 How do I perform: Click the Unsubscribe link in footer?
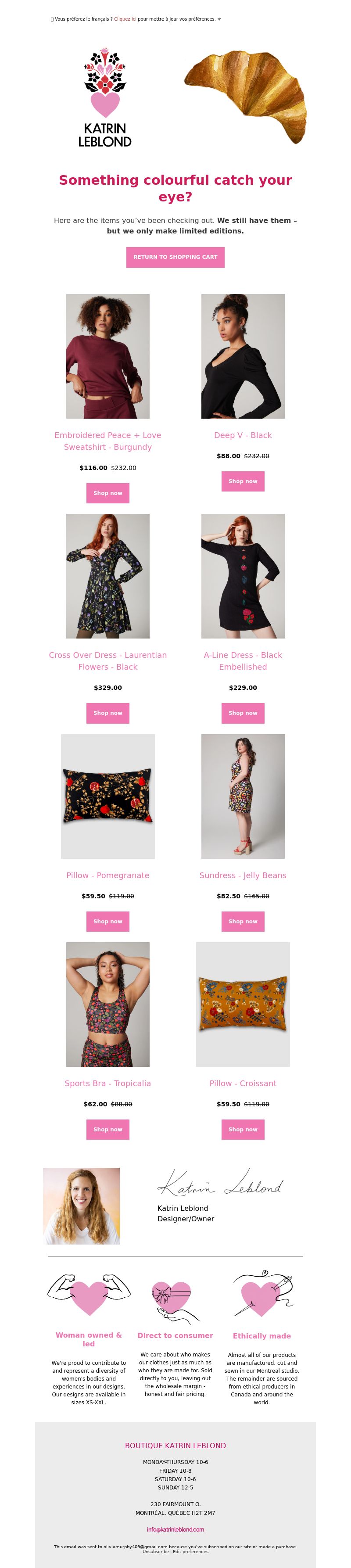tap(156, 1552)
